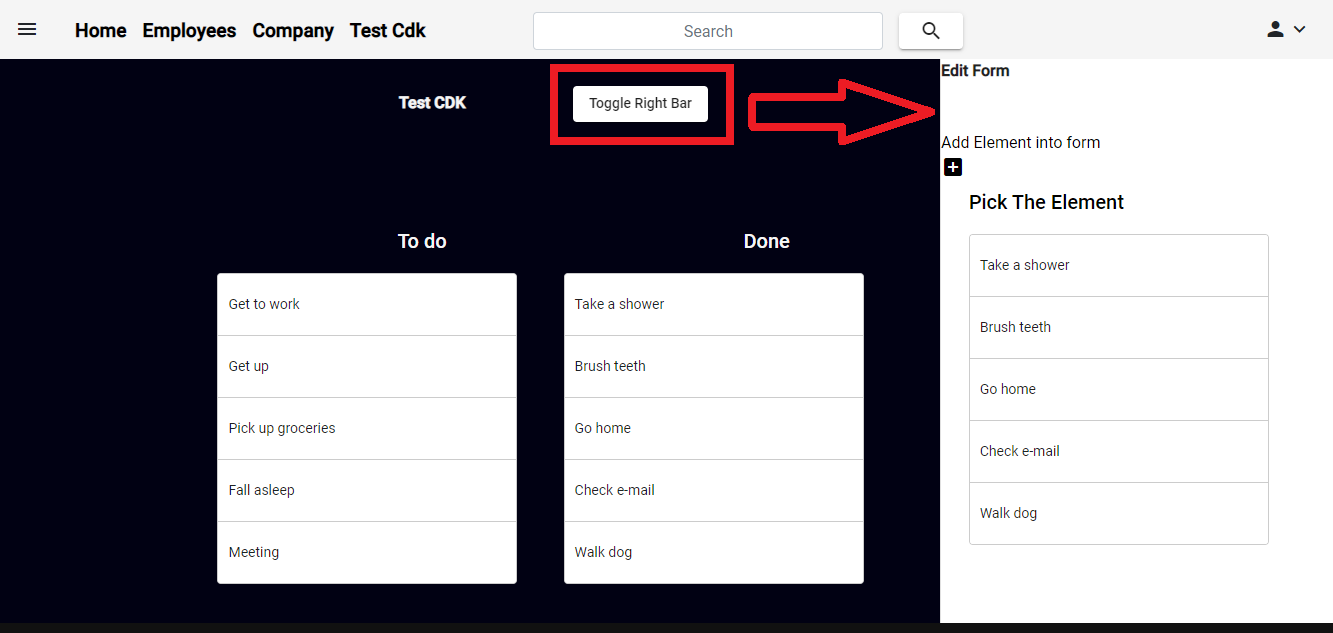
Task: Pick 'Check e-mail' in right panel
Action: coord(1119,451)
